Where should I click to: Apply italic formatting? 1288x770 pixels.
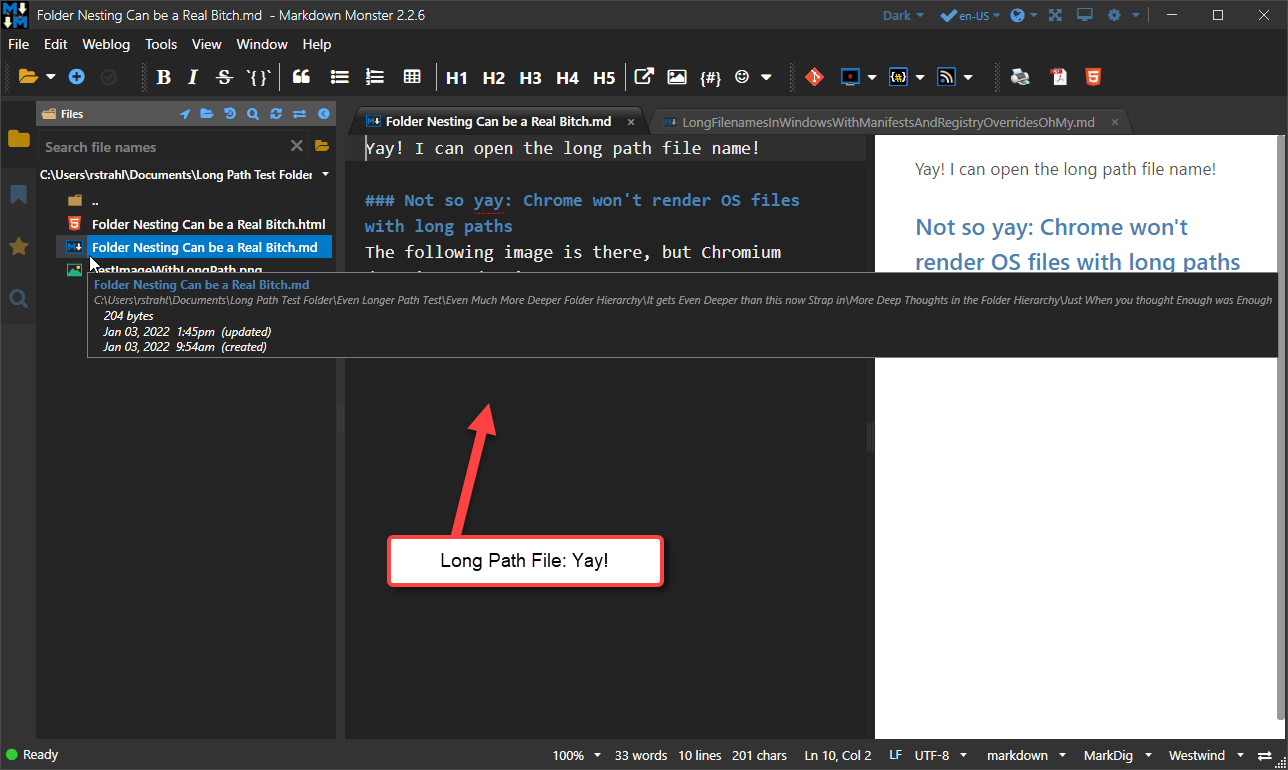194,77
